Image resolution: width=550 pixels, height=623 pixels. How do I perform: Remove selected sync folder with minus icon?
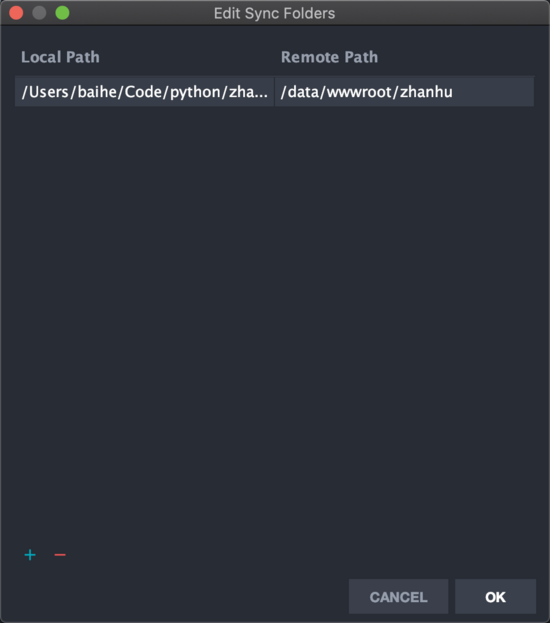tap(60, 555)
